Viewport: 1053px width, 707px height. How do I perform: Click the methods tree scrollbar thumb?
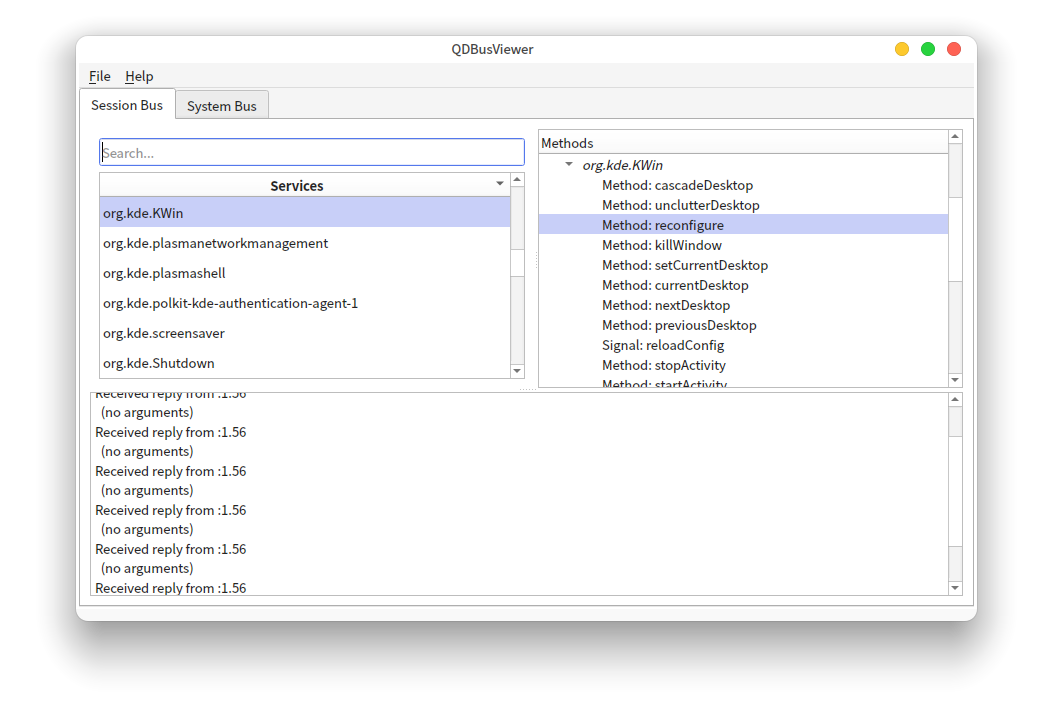click(955, 239)
